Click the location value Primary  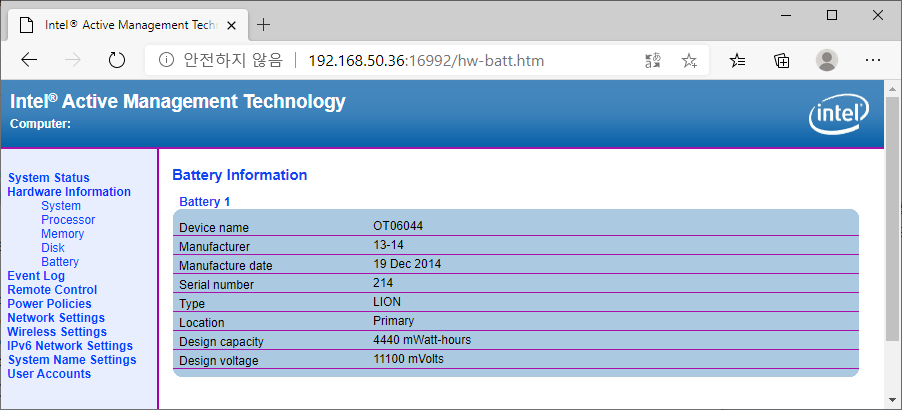(x=393, y=321)
